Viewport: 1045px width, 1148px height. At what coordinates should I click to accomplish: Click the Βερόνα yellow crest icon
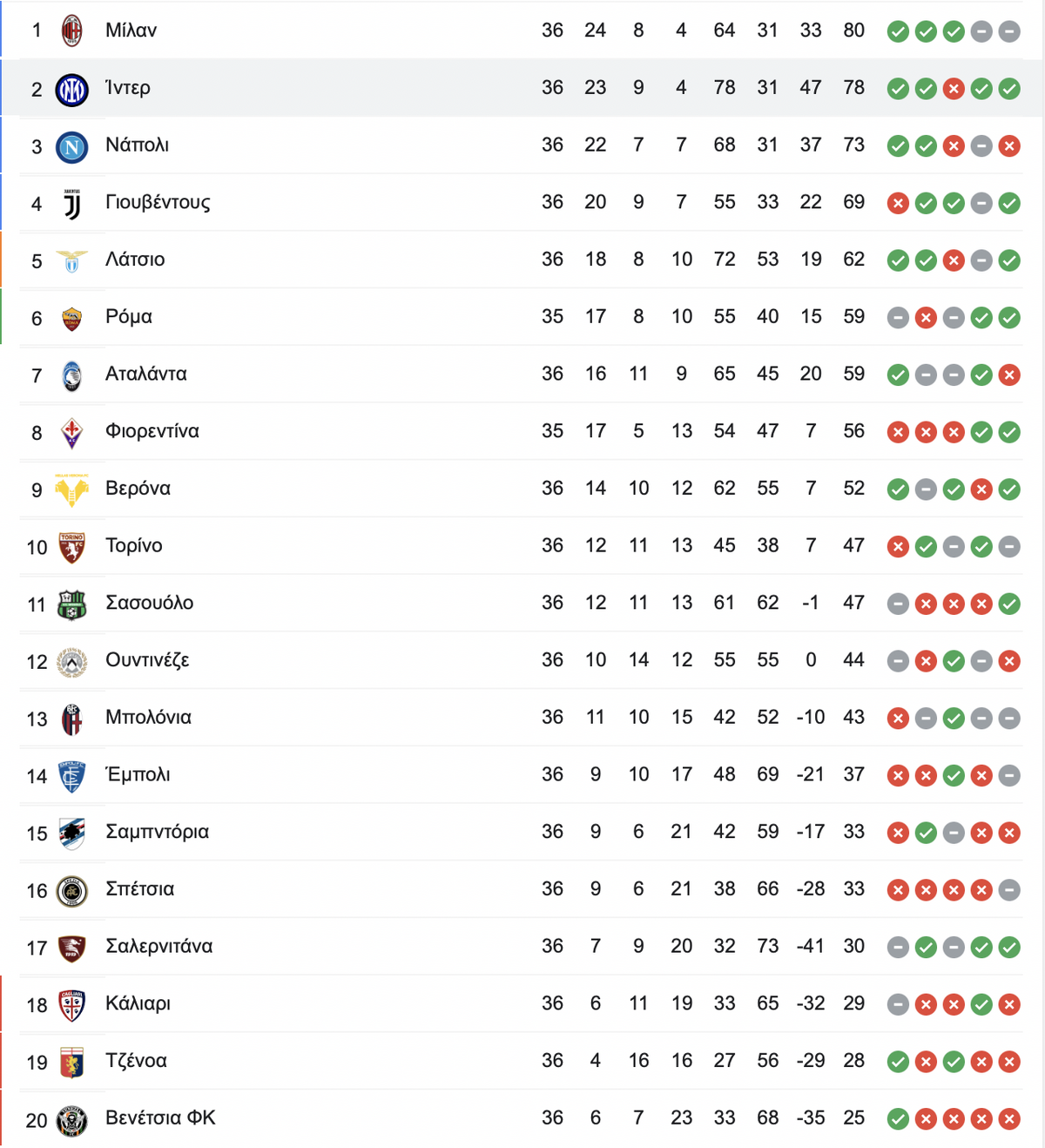tap(72, 490)
